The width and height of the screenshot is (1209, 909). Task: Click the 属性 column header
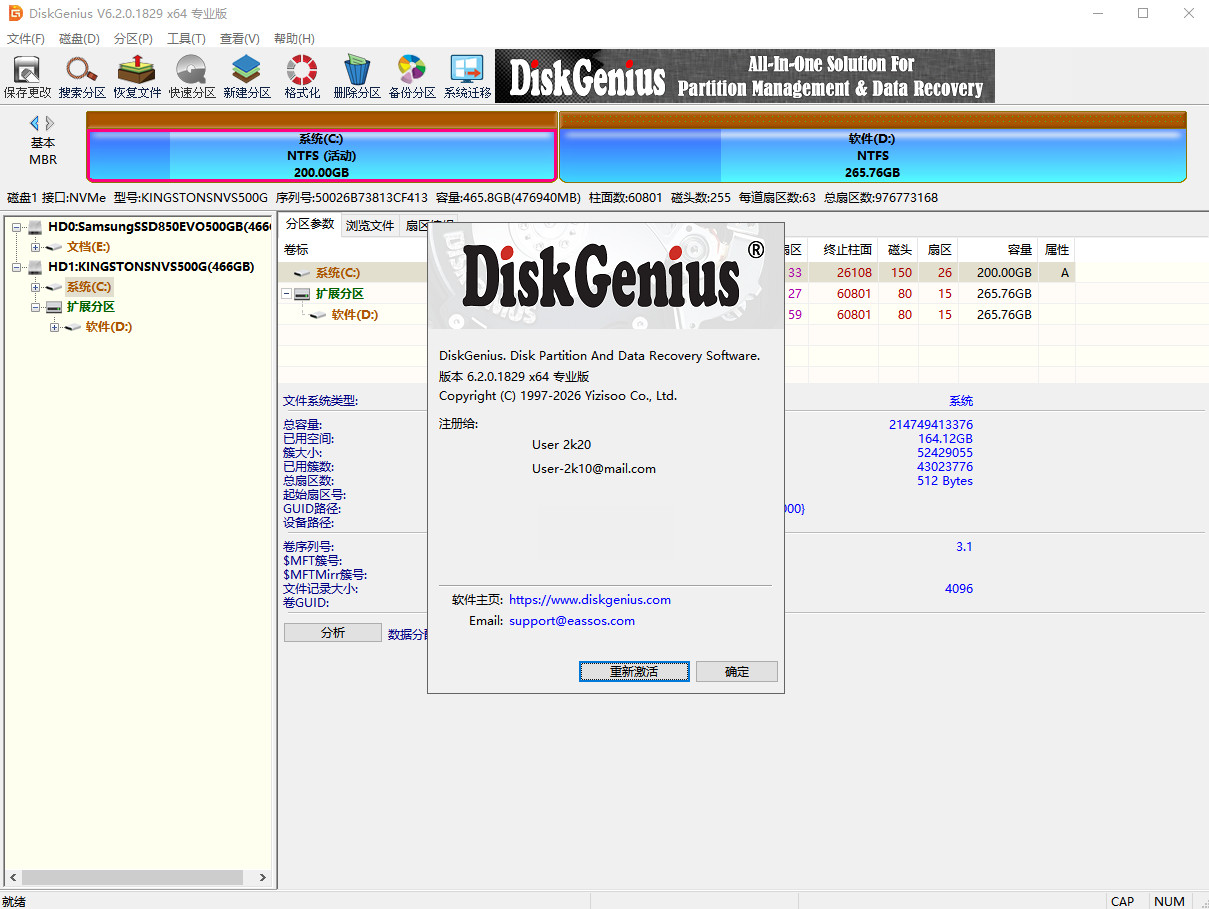[1057, 250]
